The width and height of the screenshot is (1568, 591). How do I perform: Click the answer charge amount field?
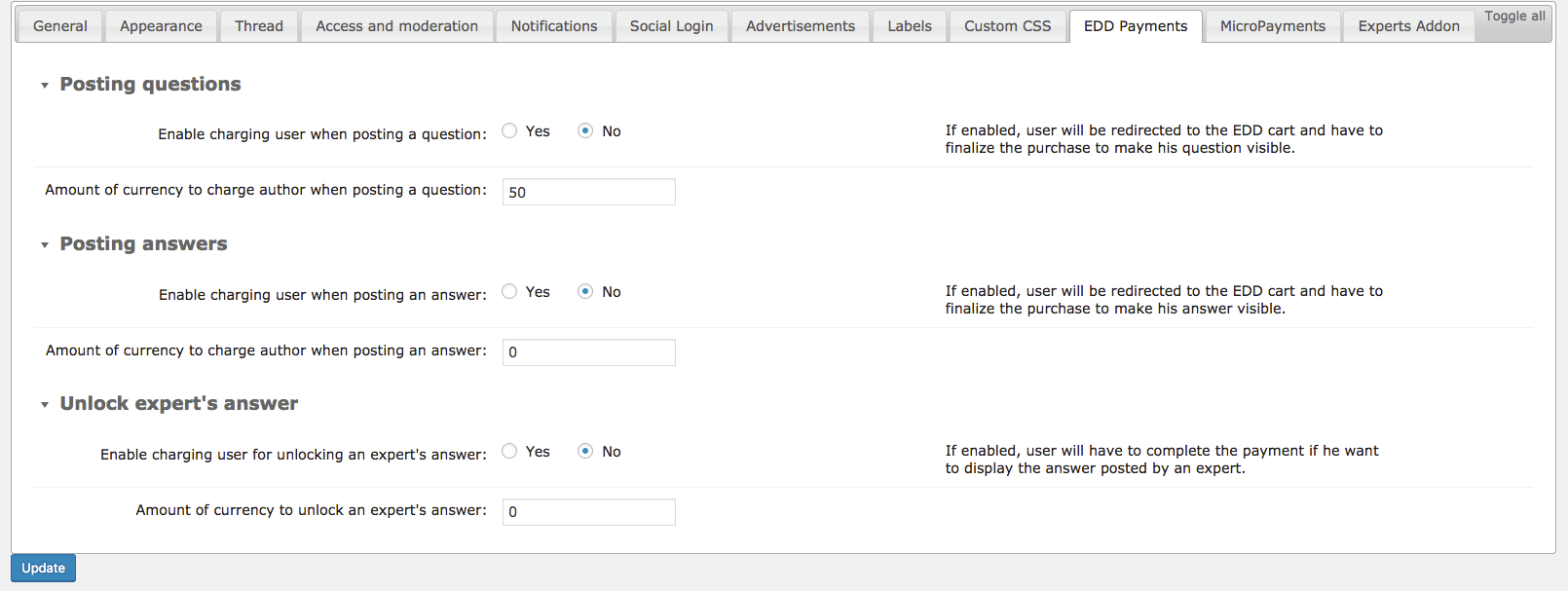pos(588,352)
